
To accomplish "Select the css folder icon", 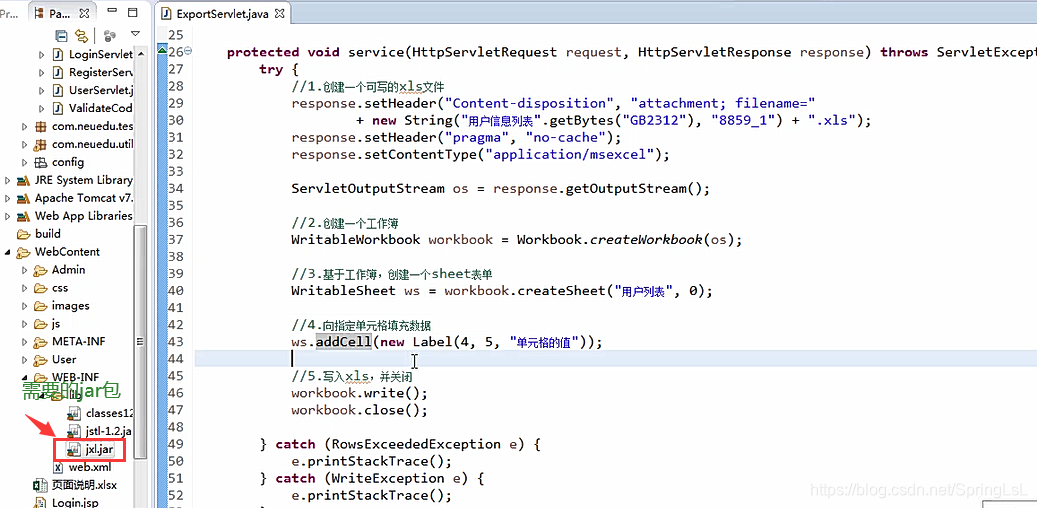I will tap(40, 288).
